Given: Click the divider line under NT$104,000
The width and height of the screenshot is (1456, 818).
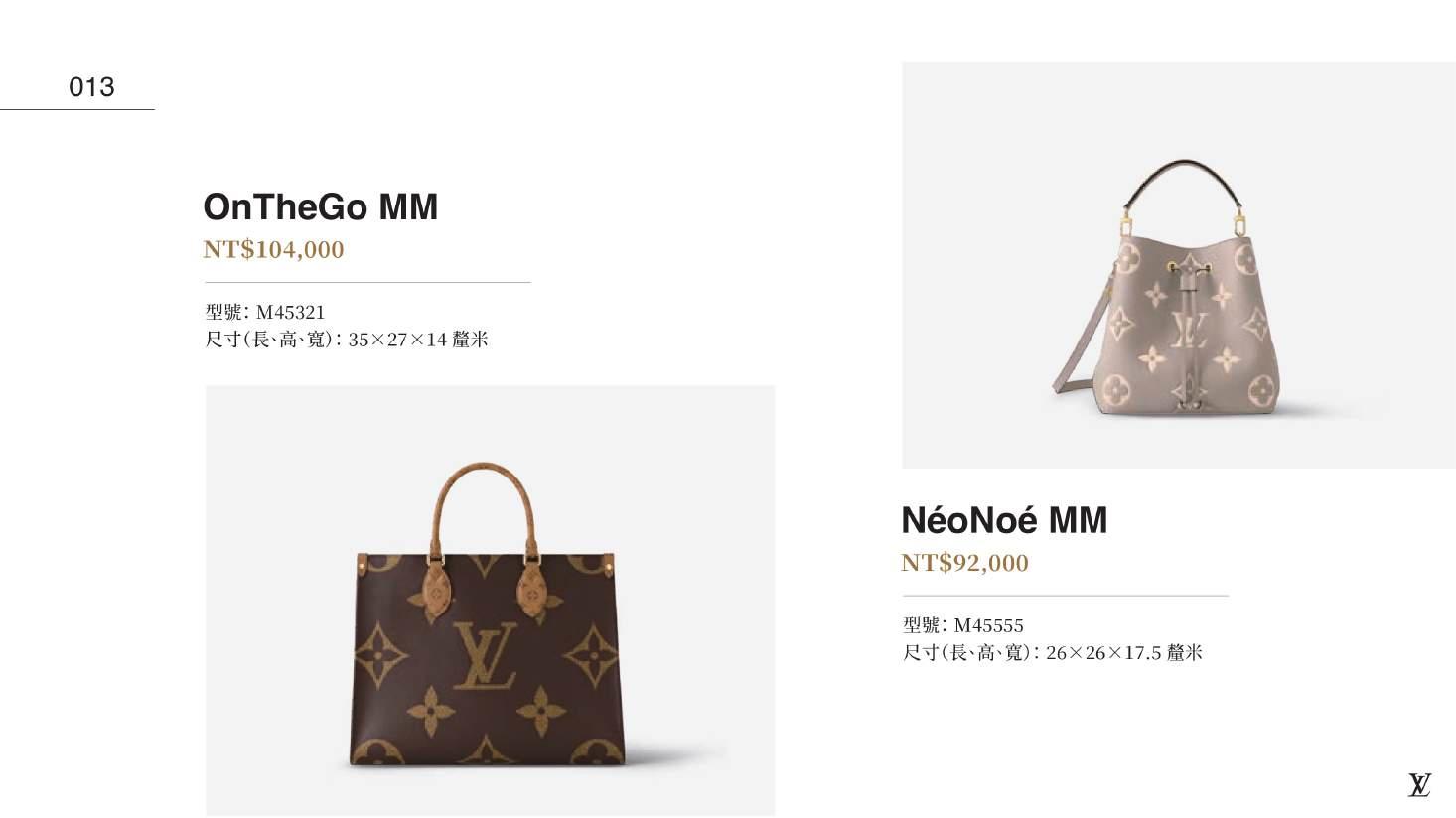Looking at the screenshot, I should click(367, 283).
